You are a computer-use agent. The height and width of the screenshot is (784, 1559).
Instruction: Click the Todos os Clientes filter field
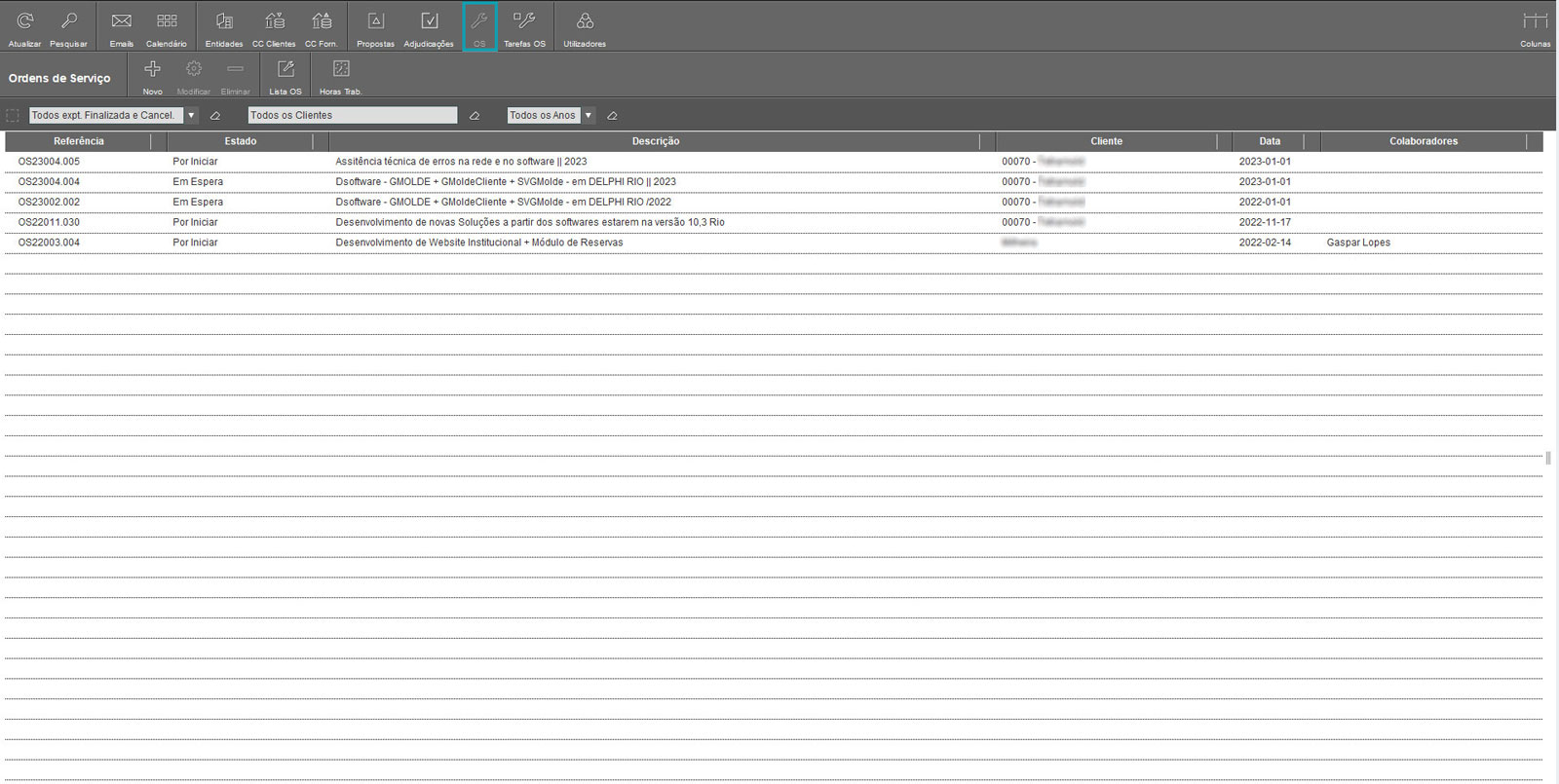pyautogui.click(x=352, y=116)
